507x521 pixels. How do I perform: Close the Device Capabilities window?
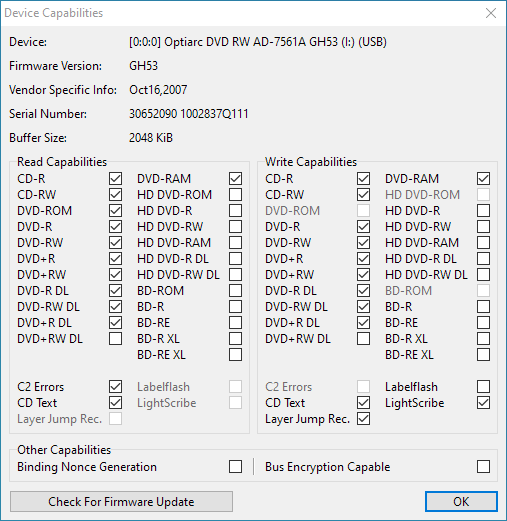[x=491, y=13]
